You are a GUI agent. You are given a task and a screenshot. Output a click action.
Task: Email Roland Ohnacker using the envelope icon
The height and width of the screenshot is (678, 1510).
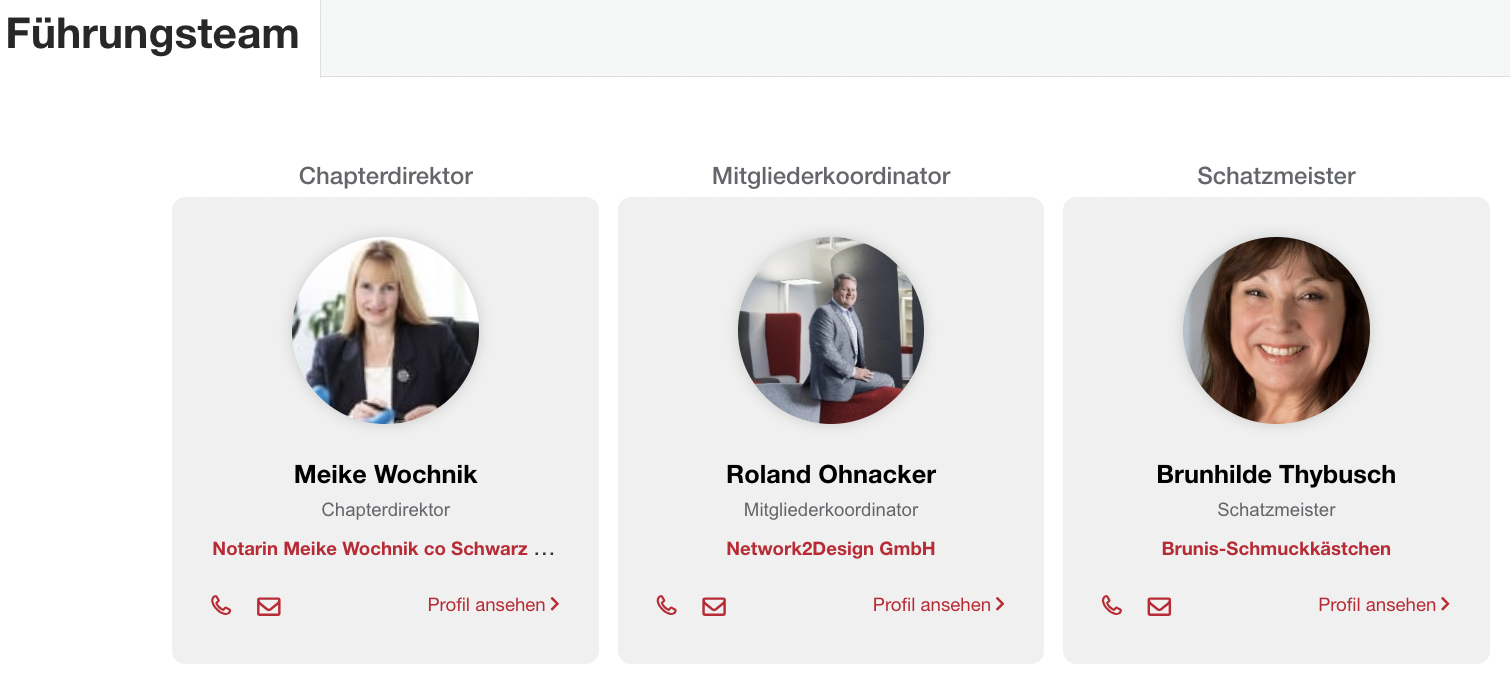click(x=714, y=606)
